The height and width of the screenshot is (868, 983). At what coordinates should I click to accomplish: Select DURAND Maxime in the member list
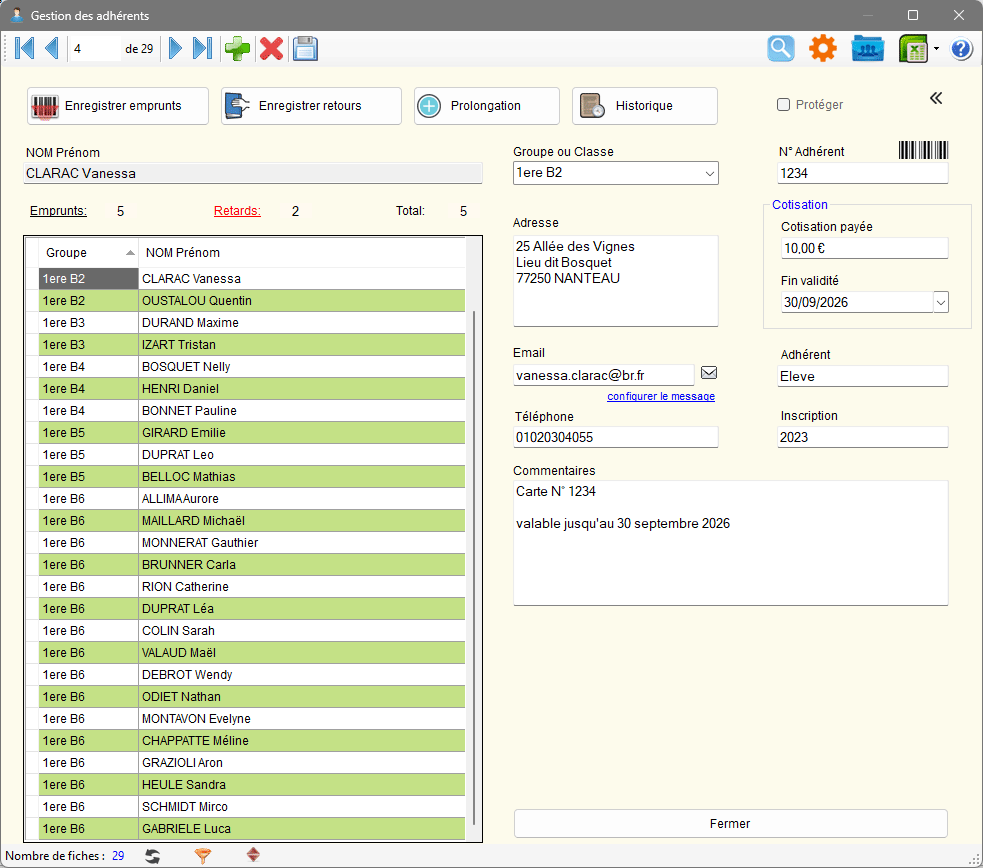192,322
